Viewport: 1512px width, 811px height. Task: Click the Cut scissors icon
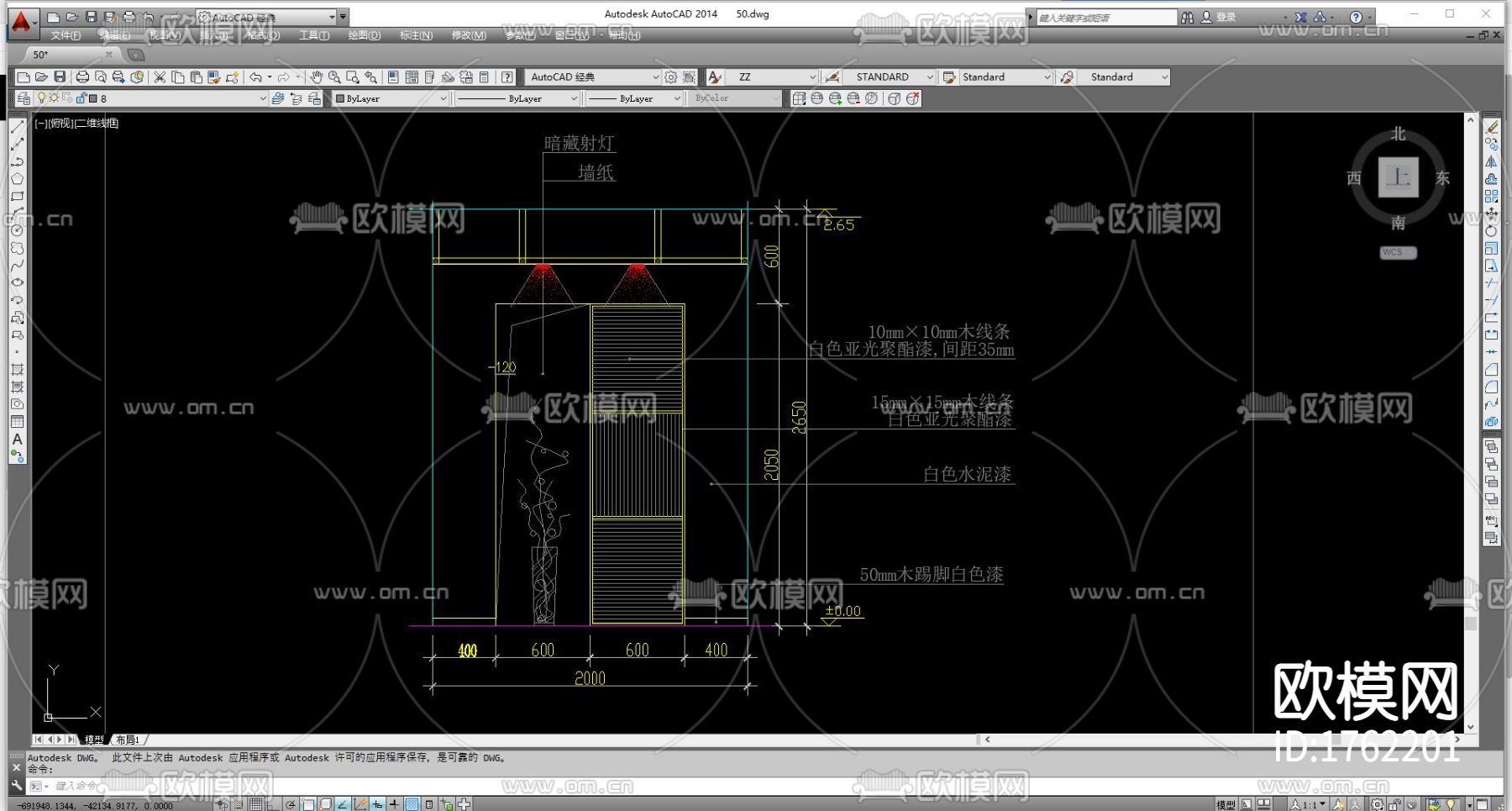click(160, 77)
